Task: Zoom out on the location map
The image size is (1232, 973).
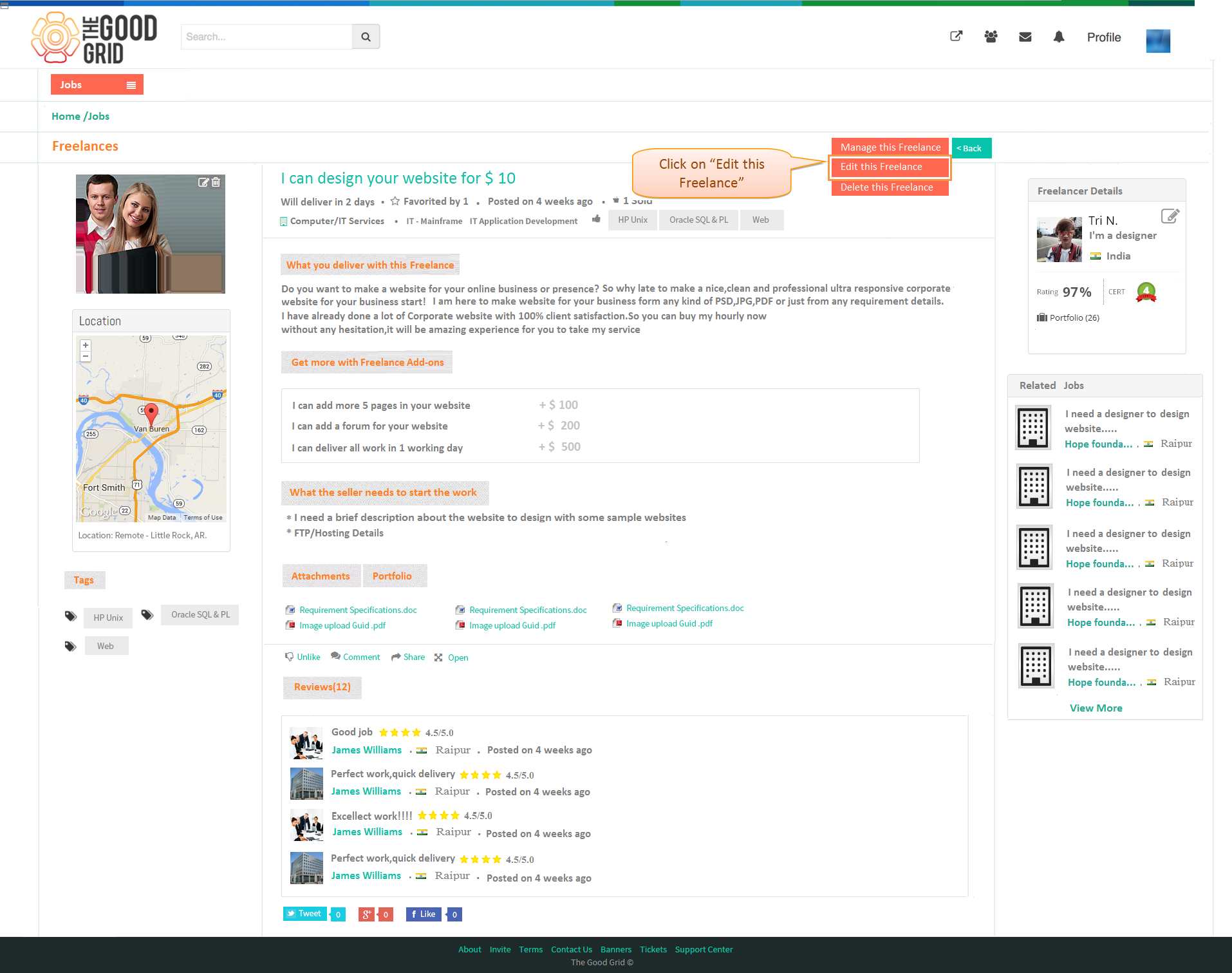Action: tap(86, 355)
